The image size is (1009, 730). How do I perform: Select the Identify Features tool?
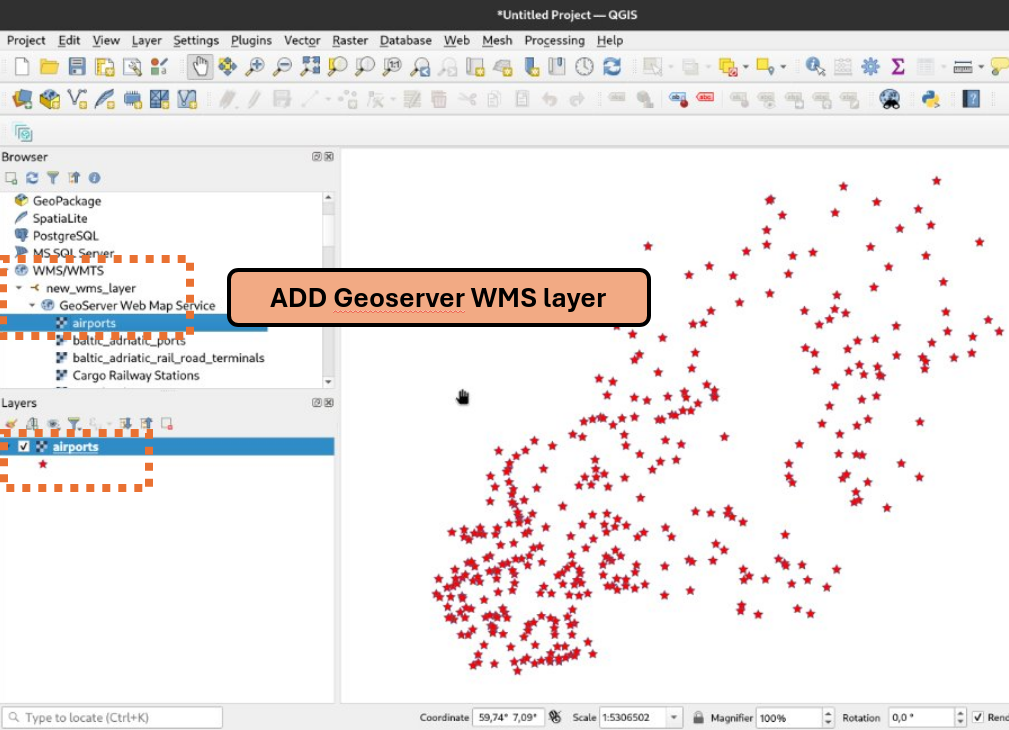[815, 66]
